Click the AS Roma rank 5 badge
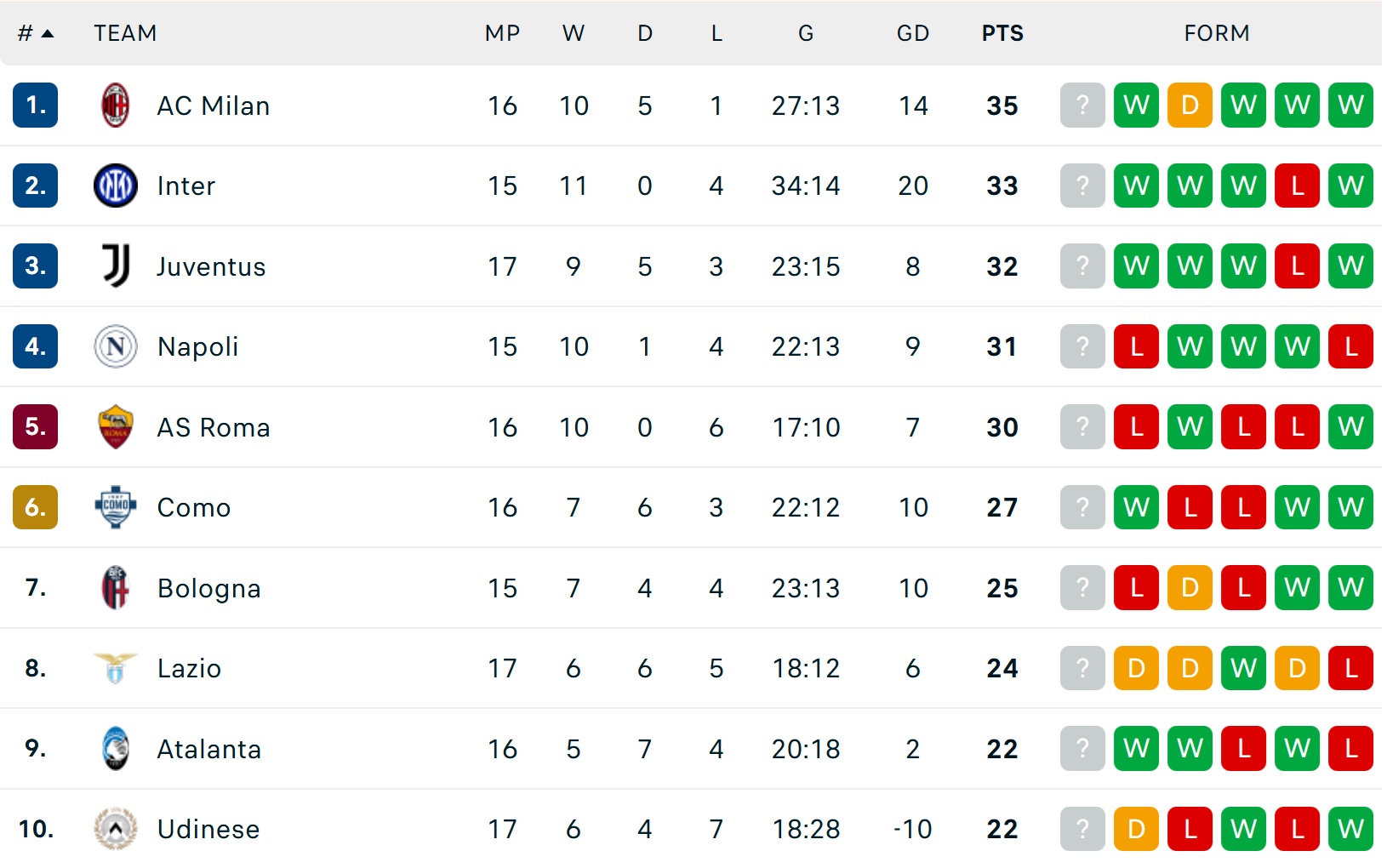This screenshot has height=868, width=1387. [35, 427]
